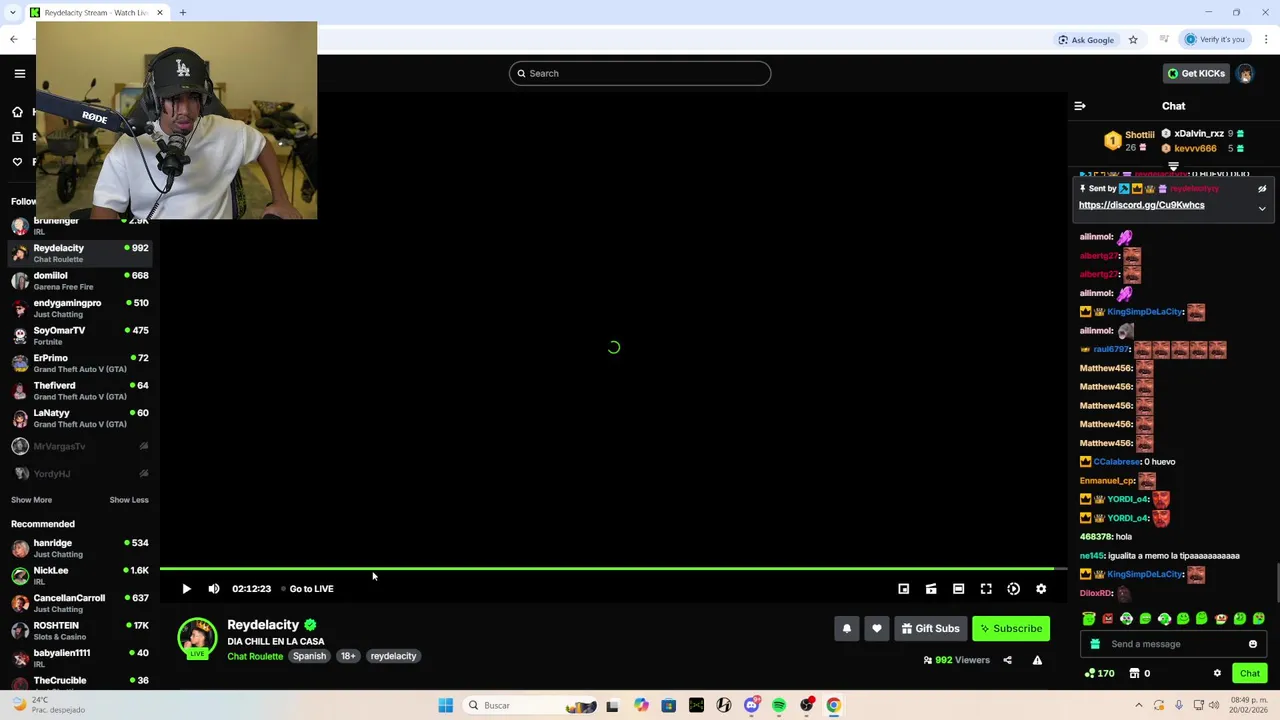The height and width of the screenshot is (720, 1280).
Task: Follow Reydelacity with the heart button
Action: [x=877, y=628]
